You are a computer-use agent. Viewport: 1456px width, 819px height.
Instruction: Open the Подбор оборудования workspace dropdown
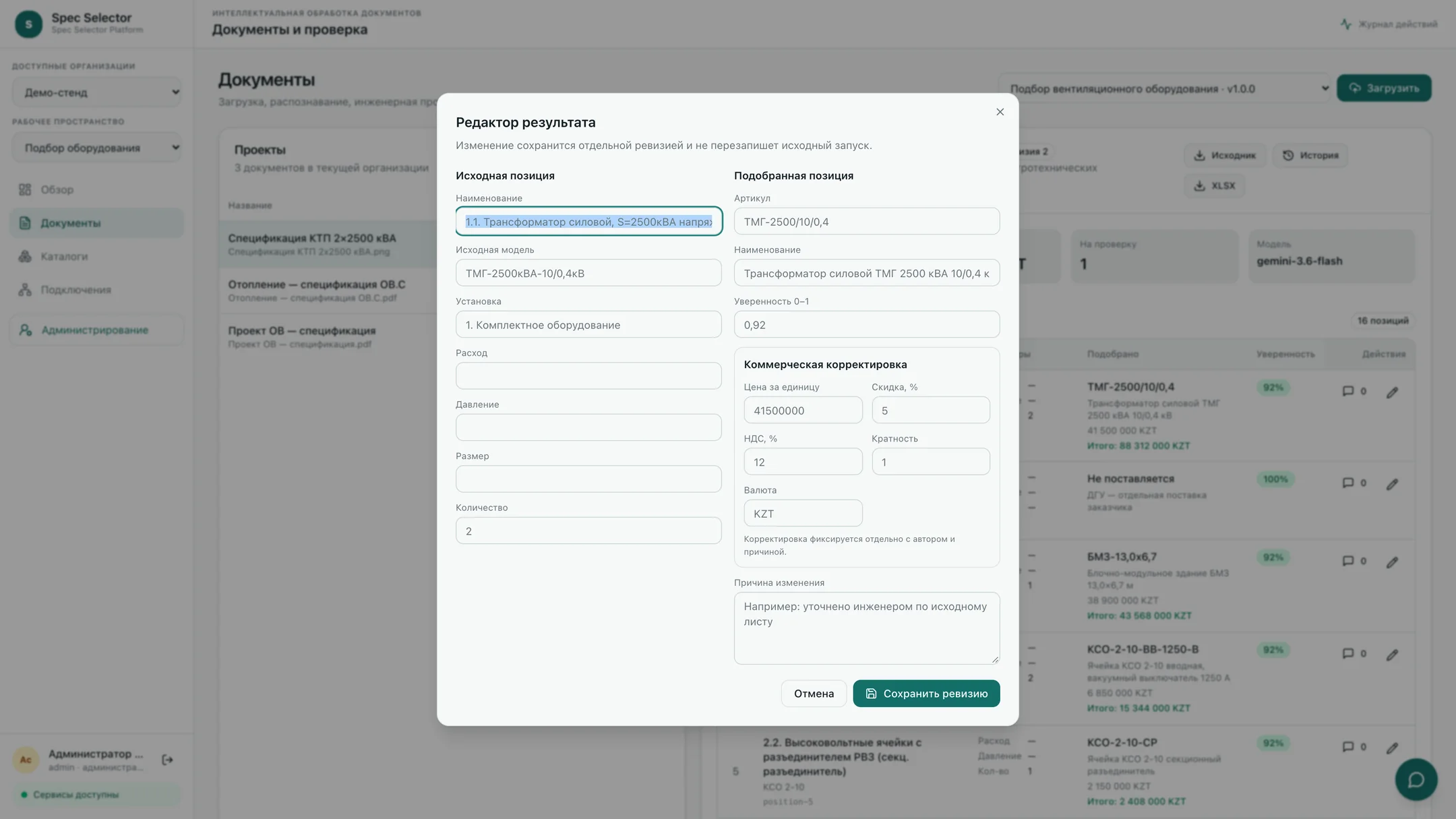pyautogui.click(x=97, y=148)
